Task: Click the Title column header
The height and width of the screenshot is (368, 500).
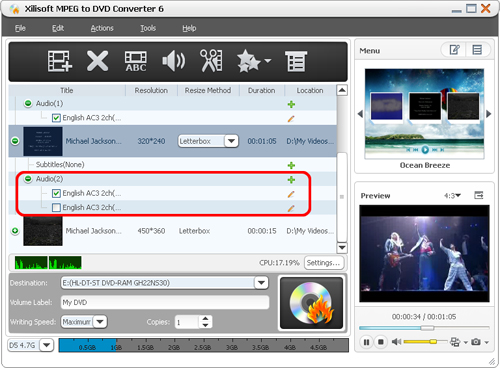Action: pyautogui.click(x=67, y=90)
